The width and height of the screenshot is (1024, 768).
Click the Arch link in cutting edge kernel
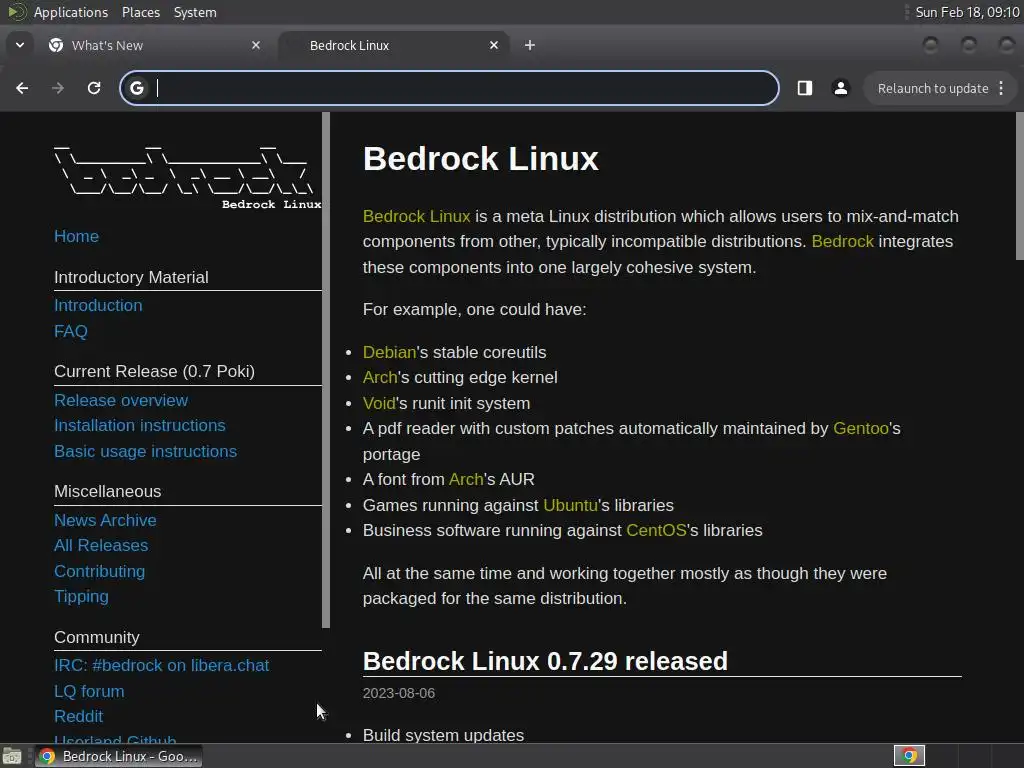point(379,377)
